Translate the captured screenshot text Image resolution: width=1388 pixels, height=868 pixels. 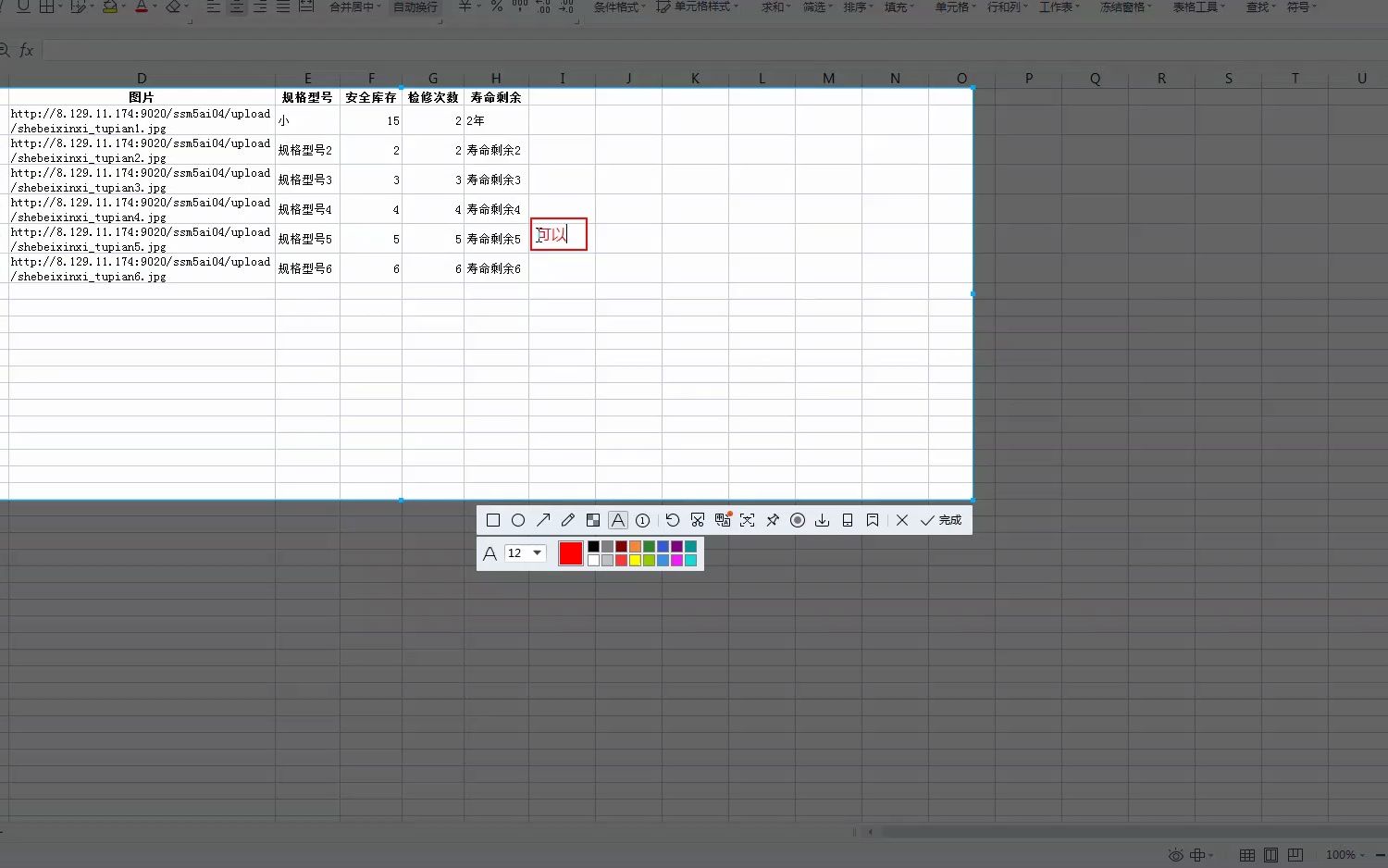pos(723,520)
